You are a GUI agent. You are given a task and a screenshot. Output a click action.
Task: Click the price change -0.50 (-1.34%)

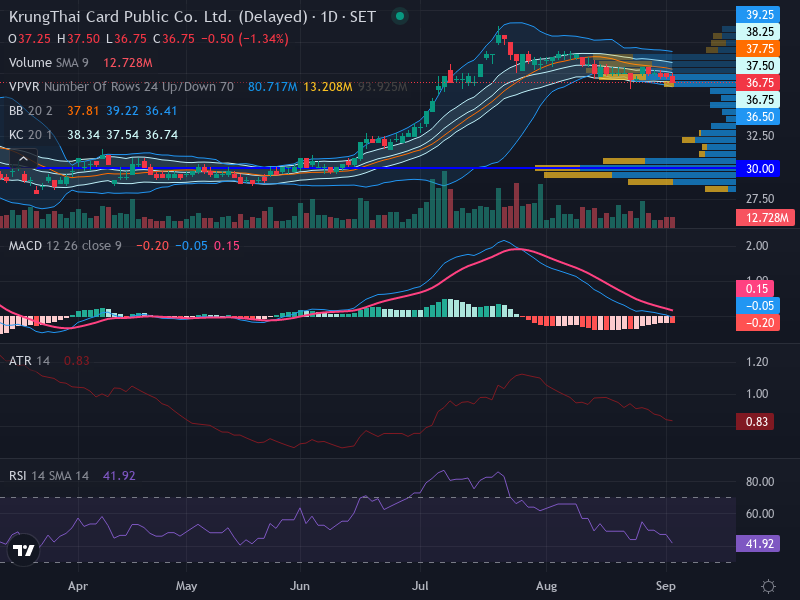coord(245,39)
